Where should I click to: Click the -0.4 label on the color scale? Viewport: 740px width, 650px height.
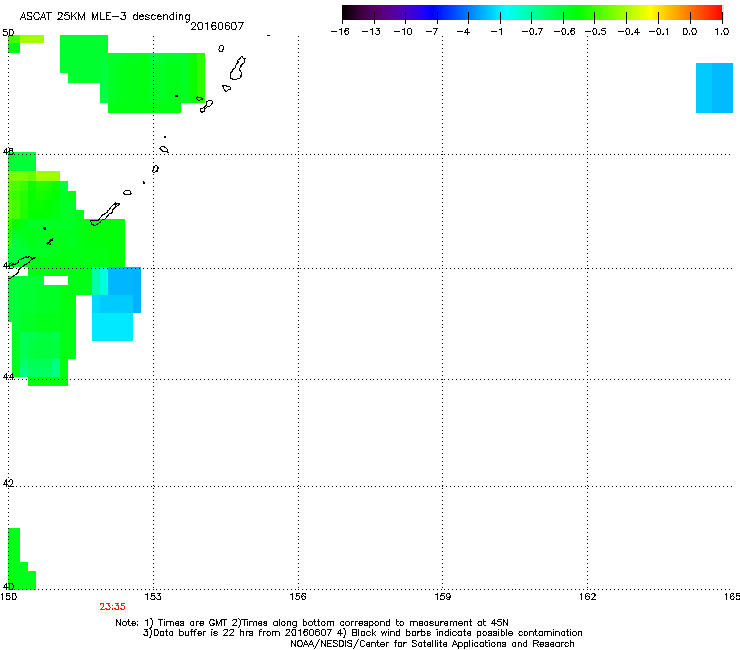(x=629, y=32)
